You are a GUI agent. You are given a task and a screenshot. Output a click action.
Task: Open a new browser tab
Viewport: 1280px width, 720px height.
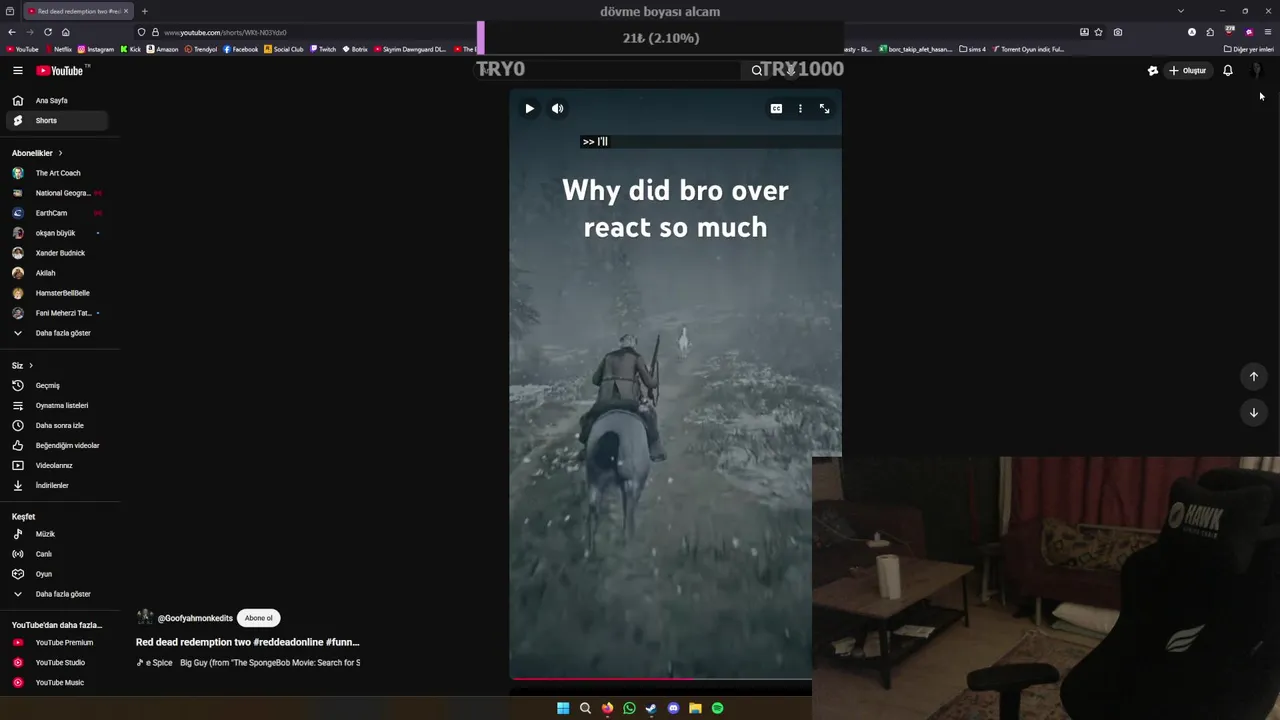(x=144, y=11)
